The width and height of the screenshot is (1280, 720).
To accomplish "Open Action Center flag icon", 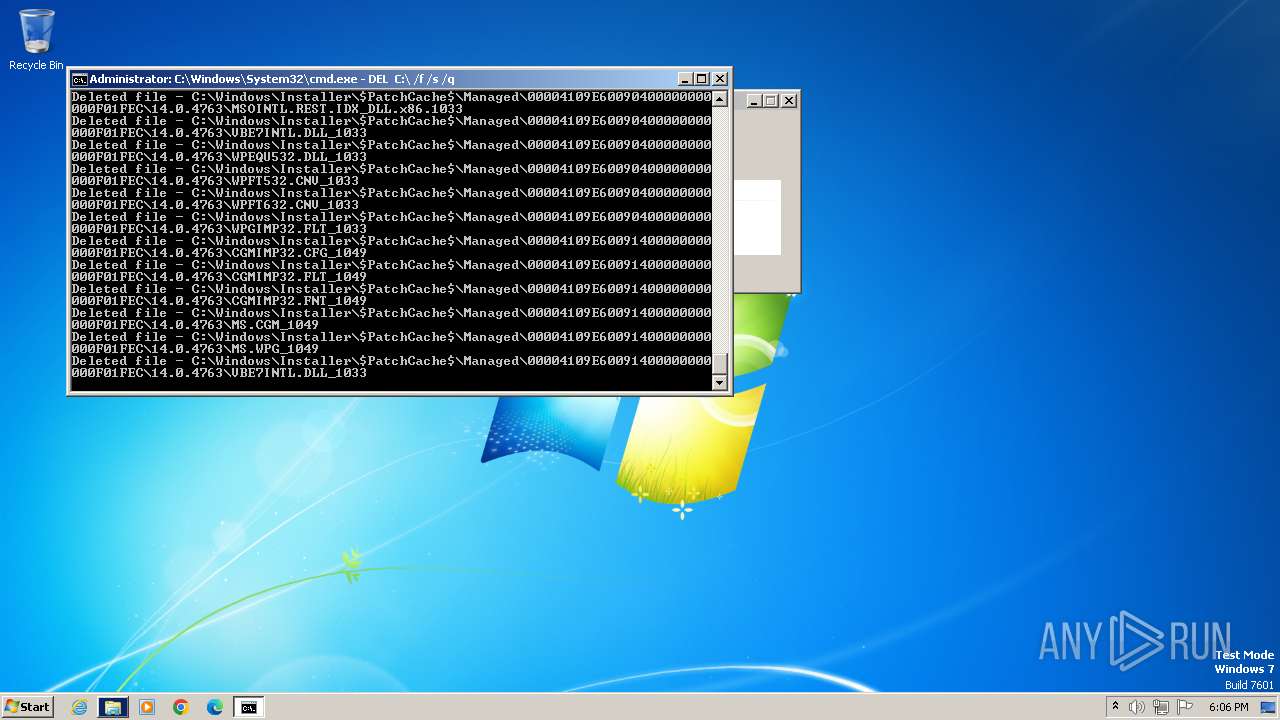I will pos(1184,707).
